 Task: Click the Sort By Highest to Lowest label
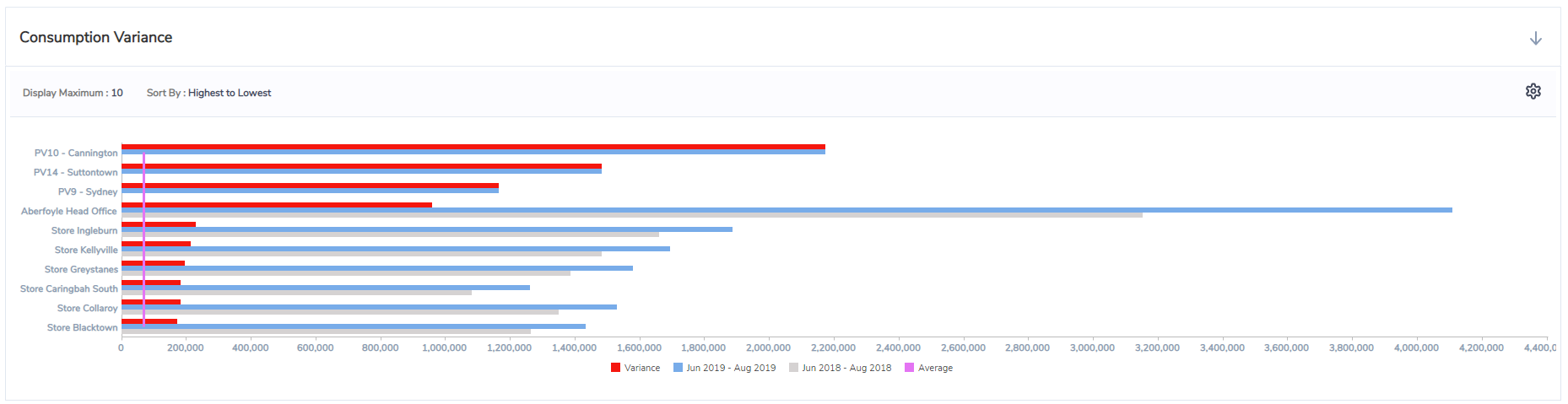[x=208, y=93]
